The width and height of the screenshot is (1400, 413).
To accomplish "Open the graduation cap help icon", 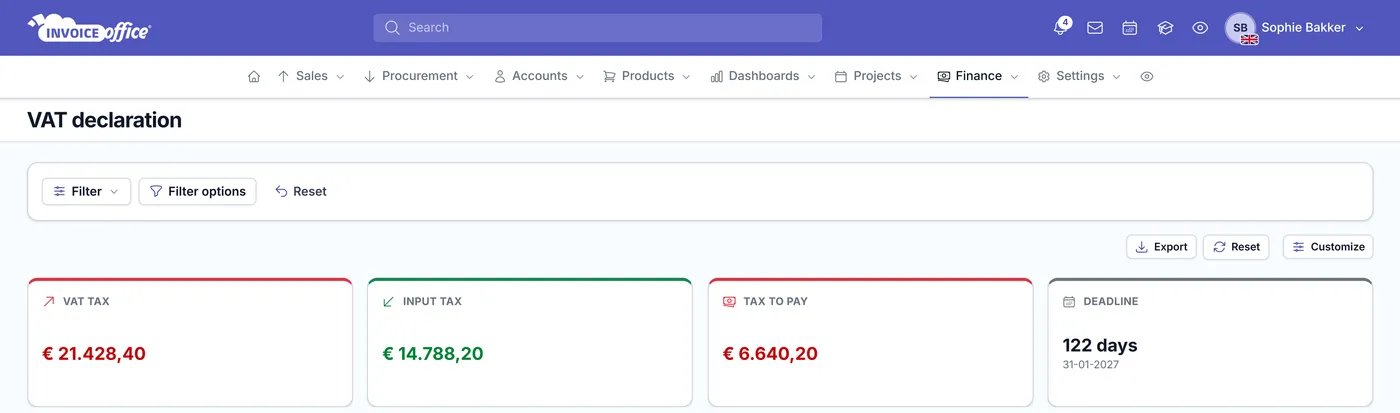I will pyautogui.click(x=1165, y=28).
